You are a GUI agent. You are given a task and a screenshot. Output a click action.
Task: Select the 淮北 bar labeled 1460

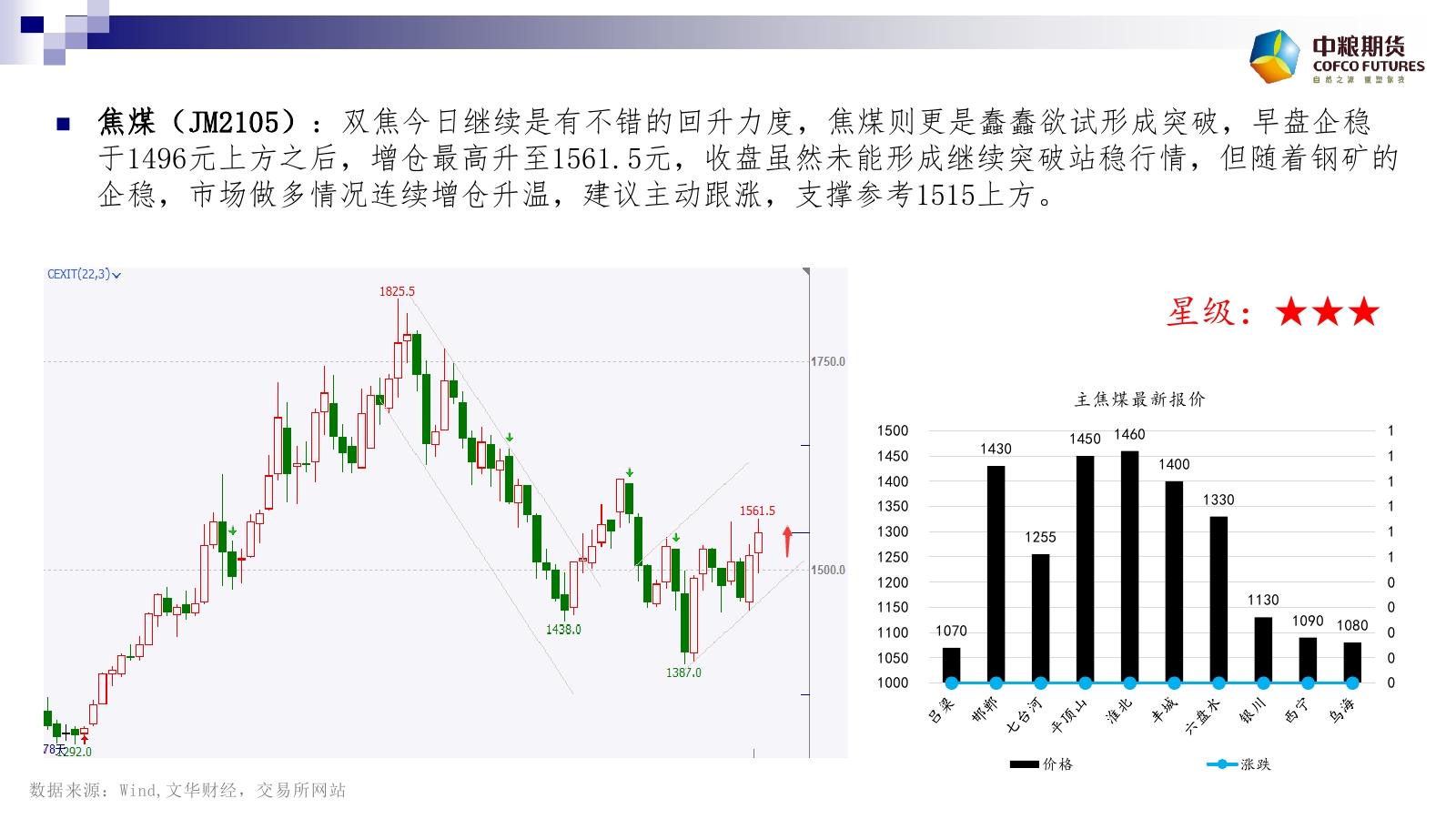[x=1129, y=564]
